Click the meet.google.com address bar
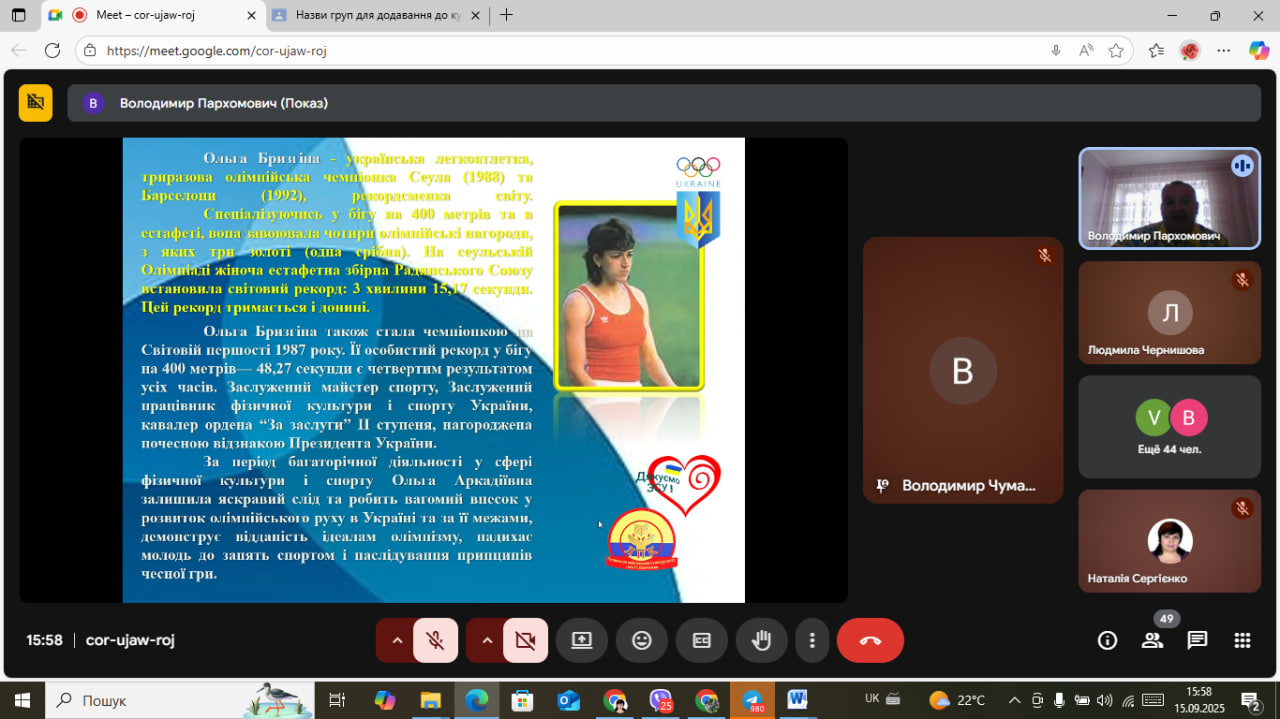Screen dimensions: 1280x719 tap(500, 51)
